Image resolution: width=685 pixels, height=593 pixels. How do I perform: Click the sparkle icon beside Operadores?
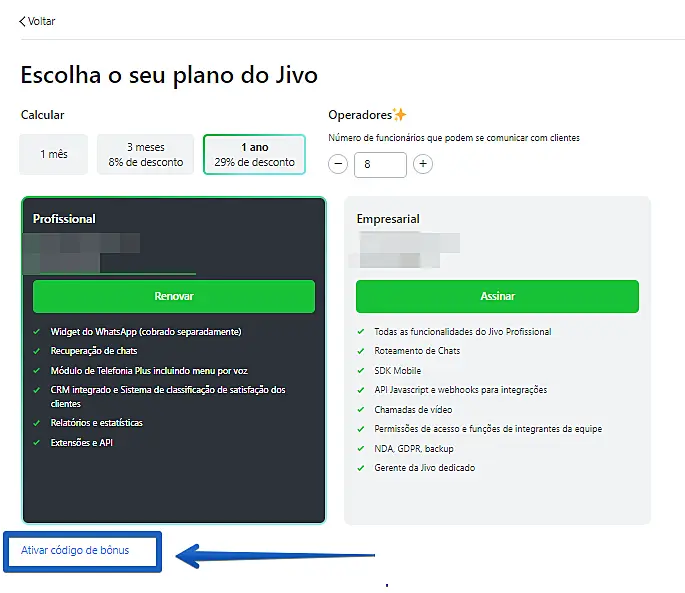click(x=400, y=115)
